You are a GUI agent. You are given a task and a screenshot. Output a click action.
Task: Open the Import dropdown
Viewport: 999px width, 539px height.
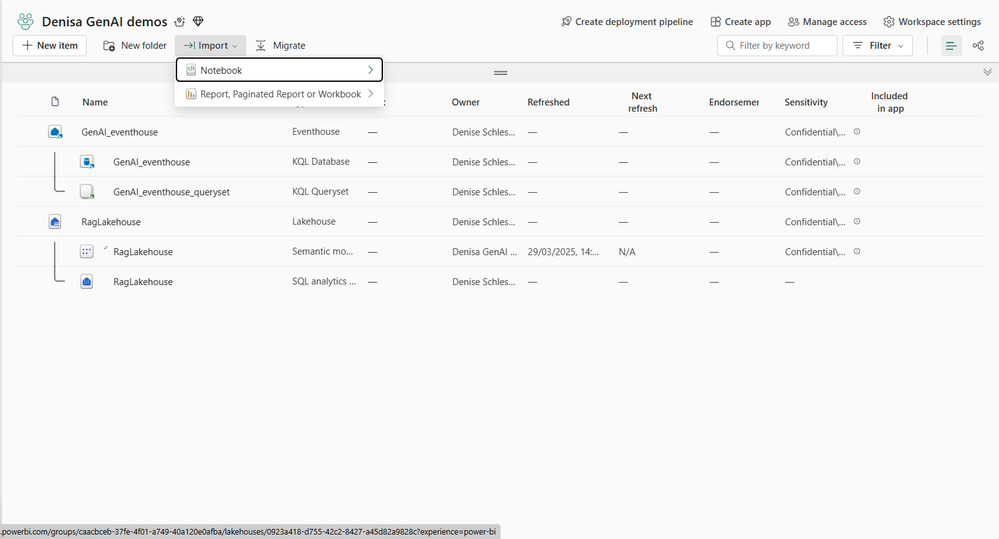pyautogui.click(x=210, y=46)
